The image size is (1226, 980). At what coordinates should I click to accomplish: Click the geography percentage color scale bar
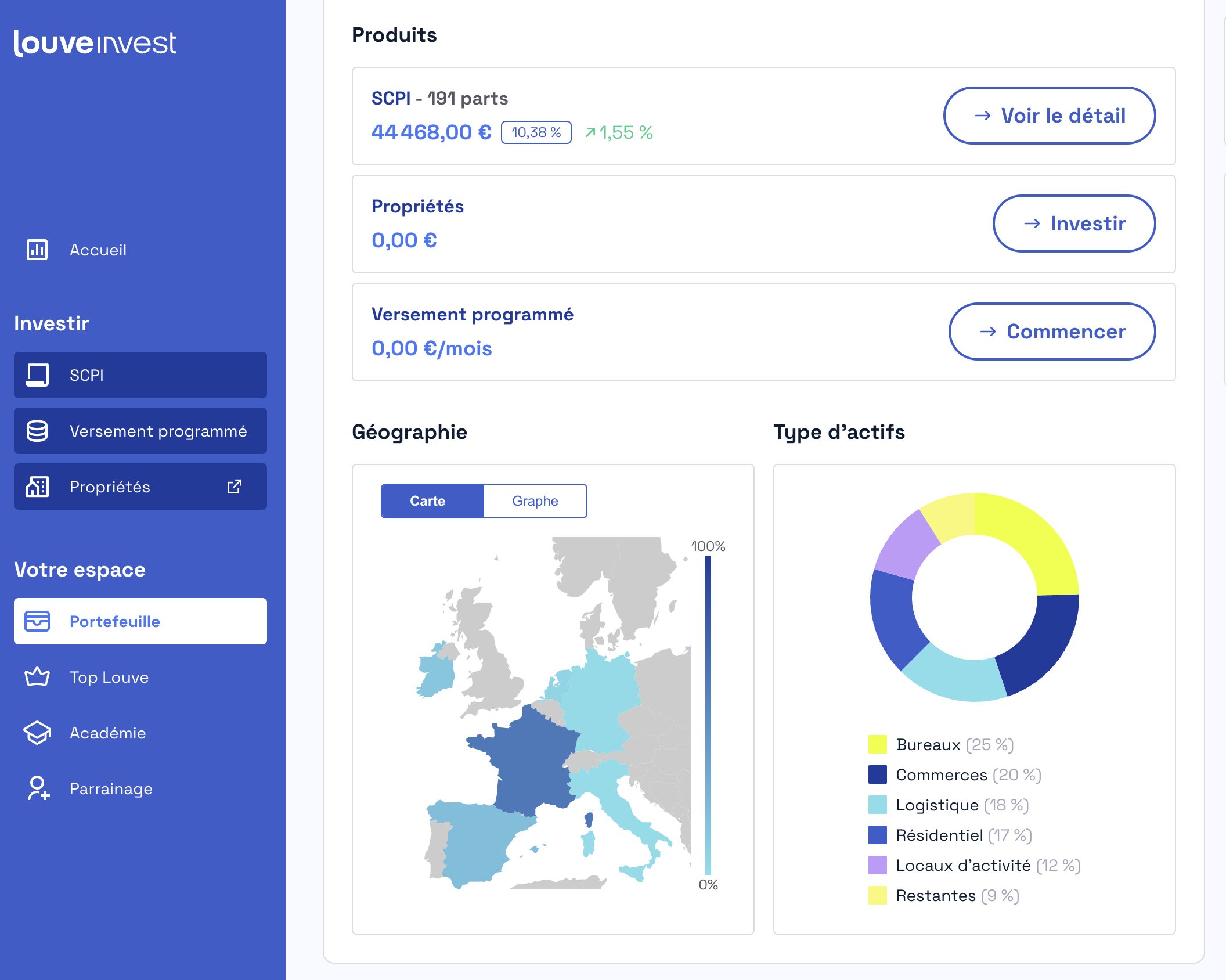[708, 715]
